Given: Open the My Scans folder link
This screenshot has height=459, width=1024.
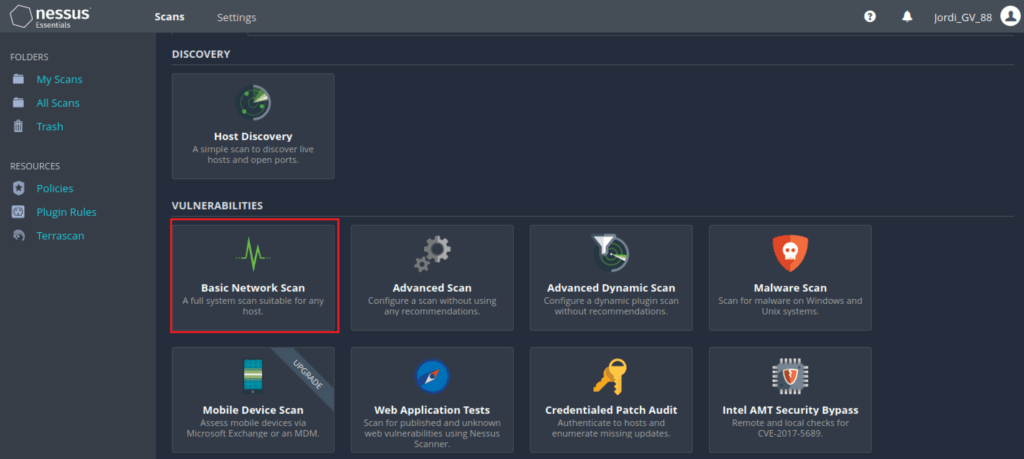Looking at the screenshot, I should coord(59,80).
